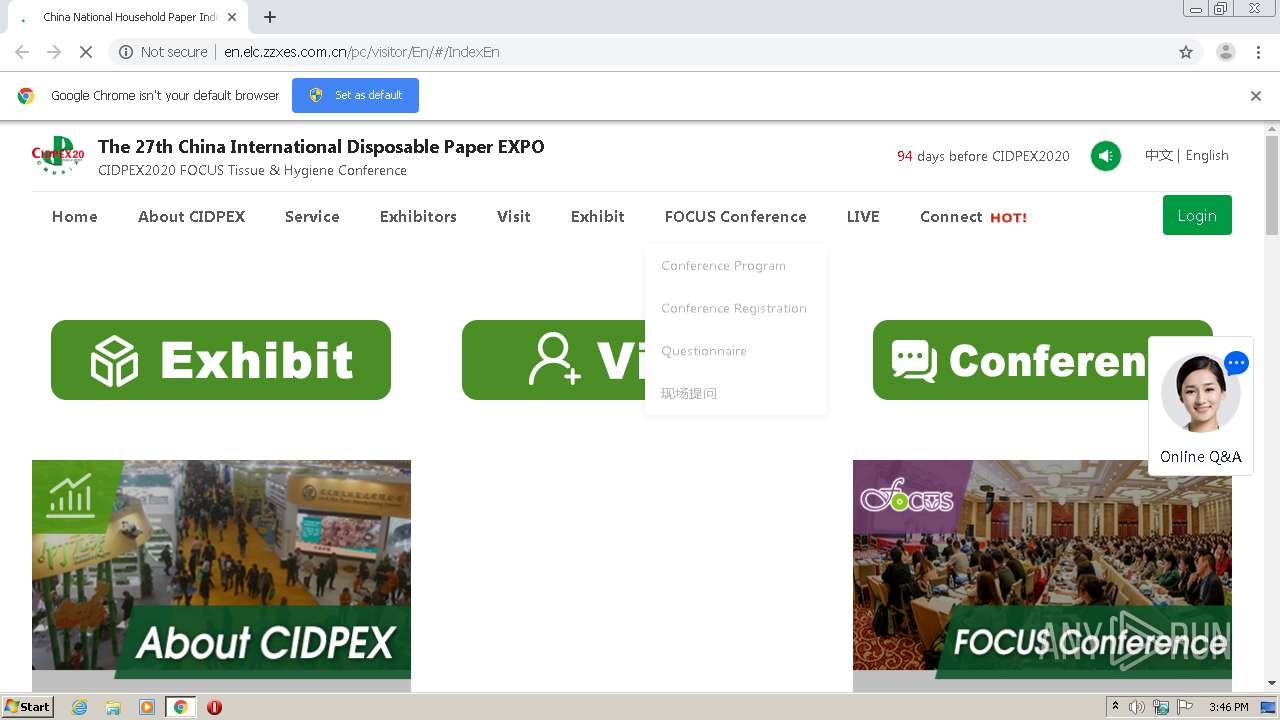
Task: Click the Chrome taskbar icon
Action: (x=180, y=707)
